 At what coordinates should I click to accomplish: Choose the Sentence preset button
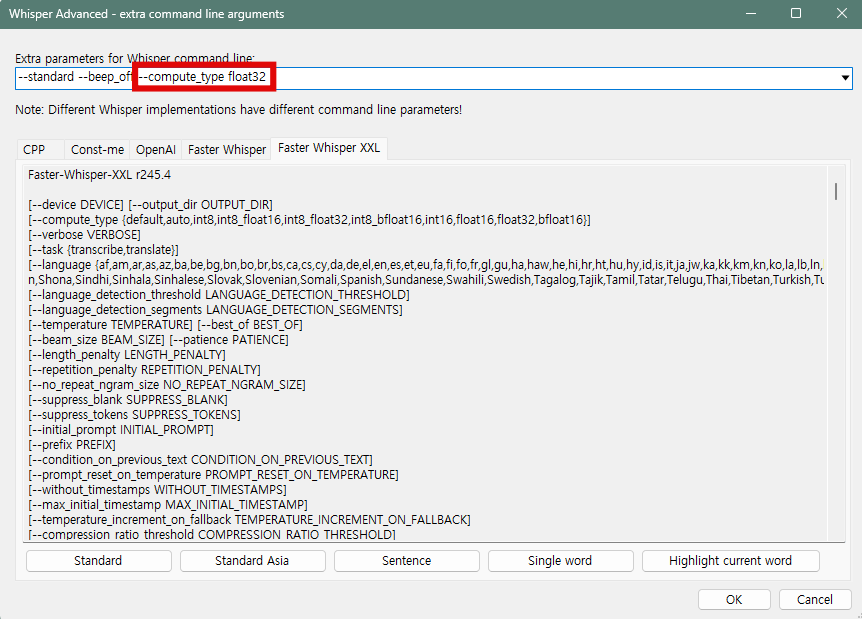click(406, 561)
